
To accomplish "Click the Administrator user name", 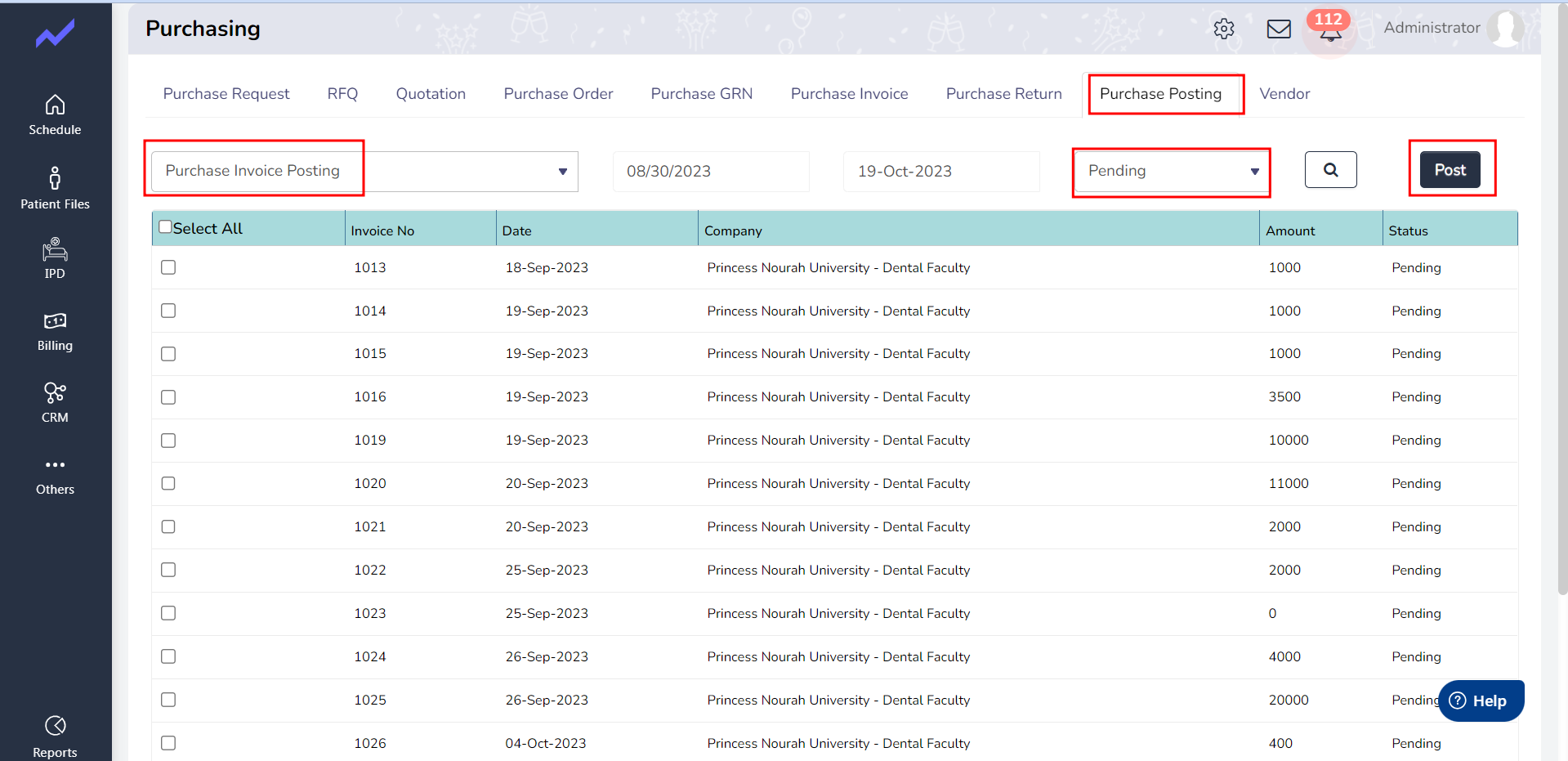I will (x=1432, y=28).
